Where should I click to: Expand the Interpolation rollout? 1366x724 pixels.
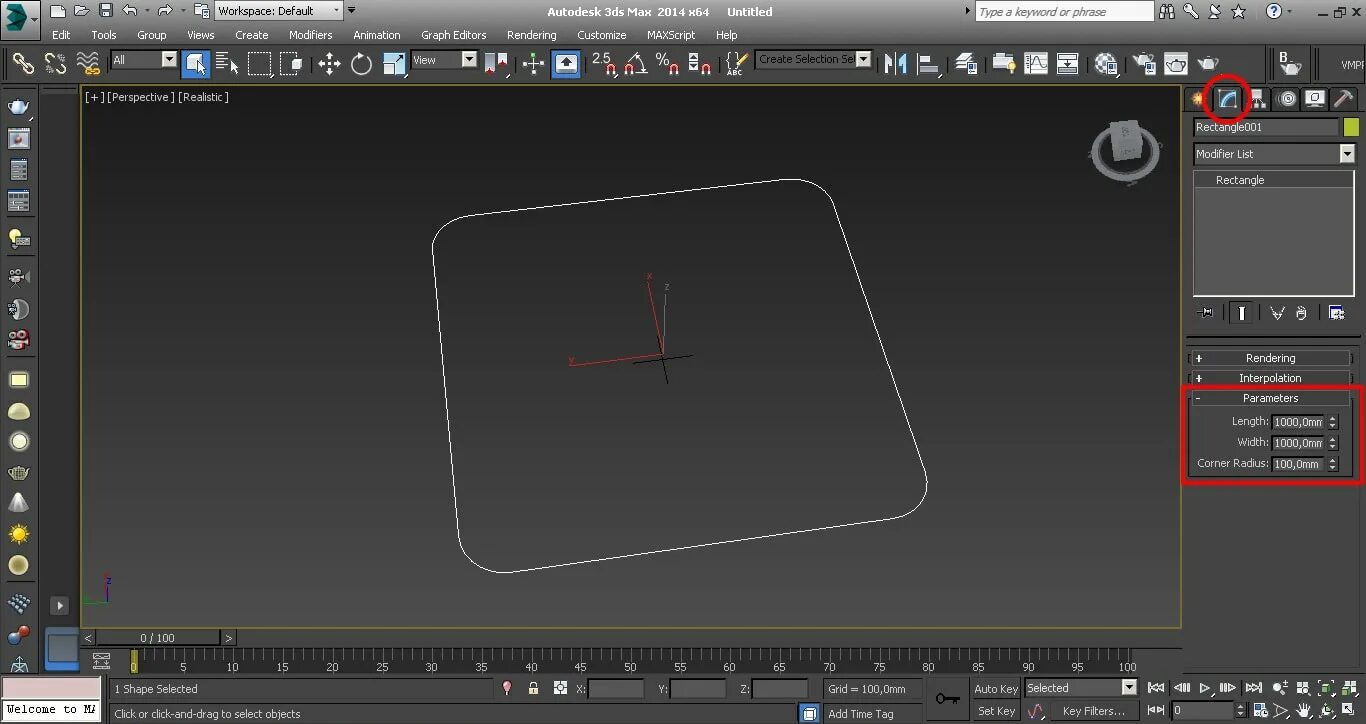pyautogui.click(x=1270, y=377)
